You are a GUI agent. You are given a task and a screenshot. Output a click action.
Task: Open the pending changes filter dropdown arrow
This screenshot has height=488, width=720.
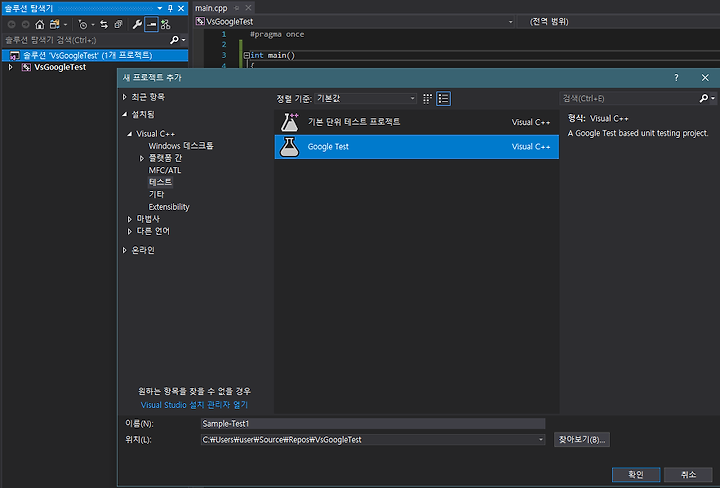coord(93,24)
